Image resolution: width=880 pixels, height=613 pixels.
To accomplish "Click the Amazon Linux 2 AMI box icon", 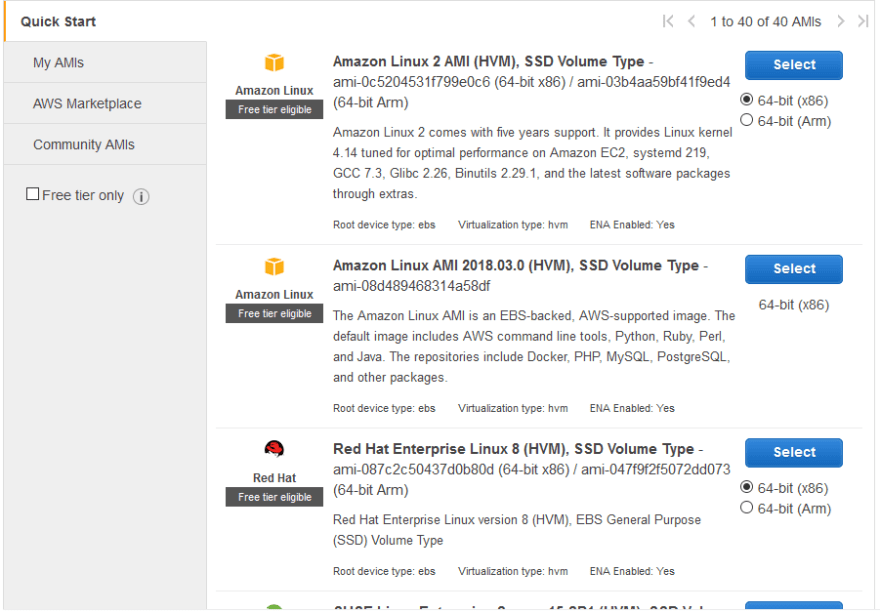I will click(x=274, y=62).
